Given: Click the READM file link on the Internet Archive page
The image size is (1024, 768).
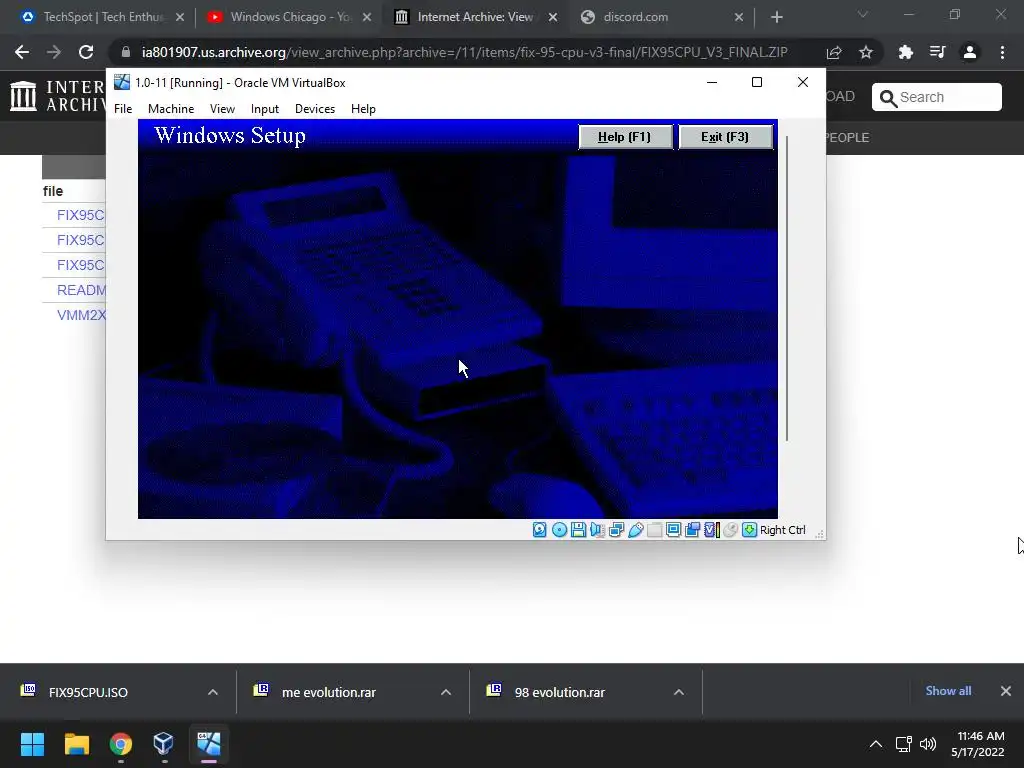Looking at the screenshot, I should (81, 290).
